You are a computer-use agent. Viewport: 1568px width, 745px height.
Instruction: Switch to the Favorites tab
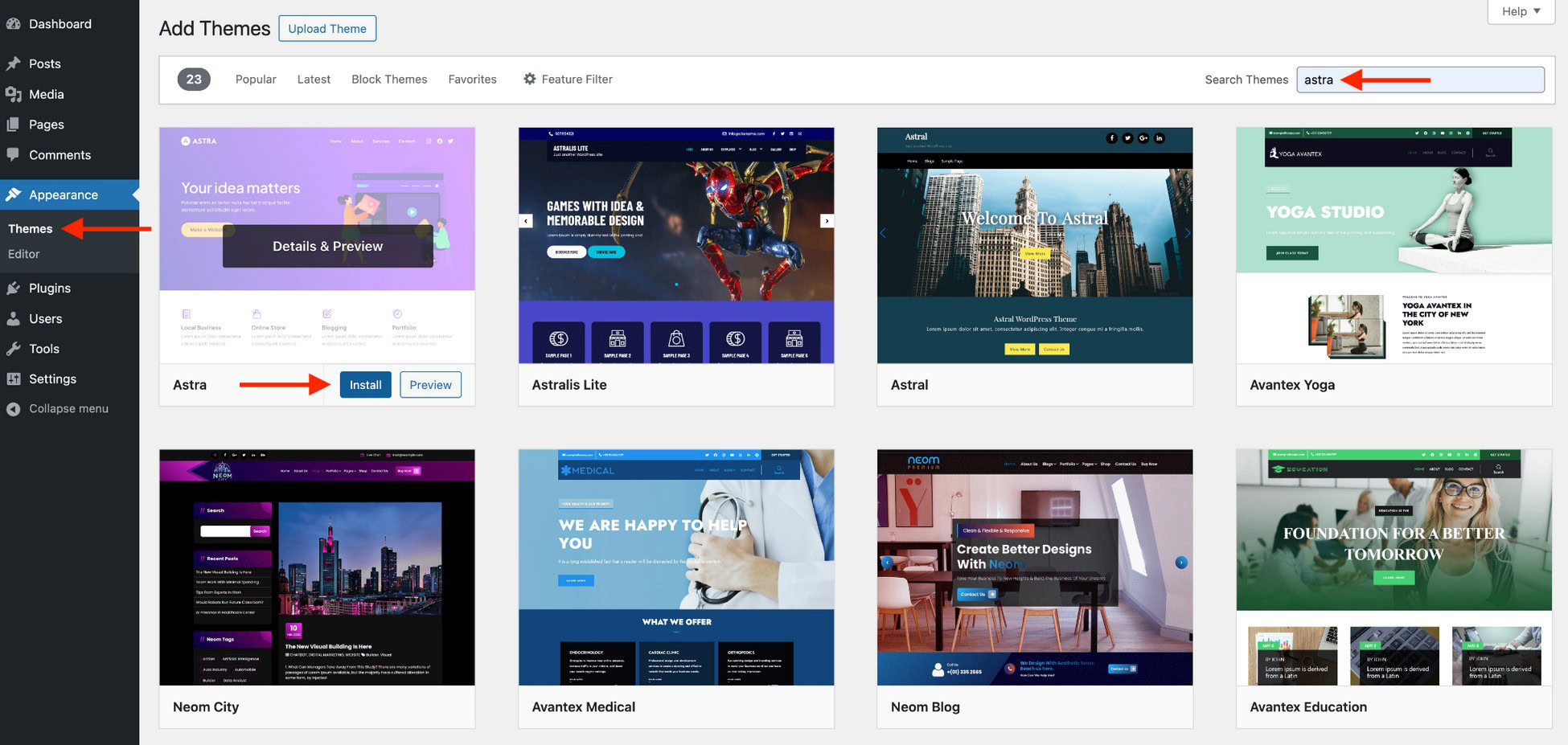[x=472, y=79]
